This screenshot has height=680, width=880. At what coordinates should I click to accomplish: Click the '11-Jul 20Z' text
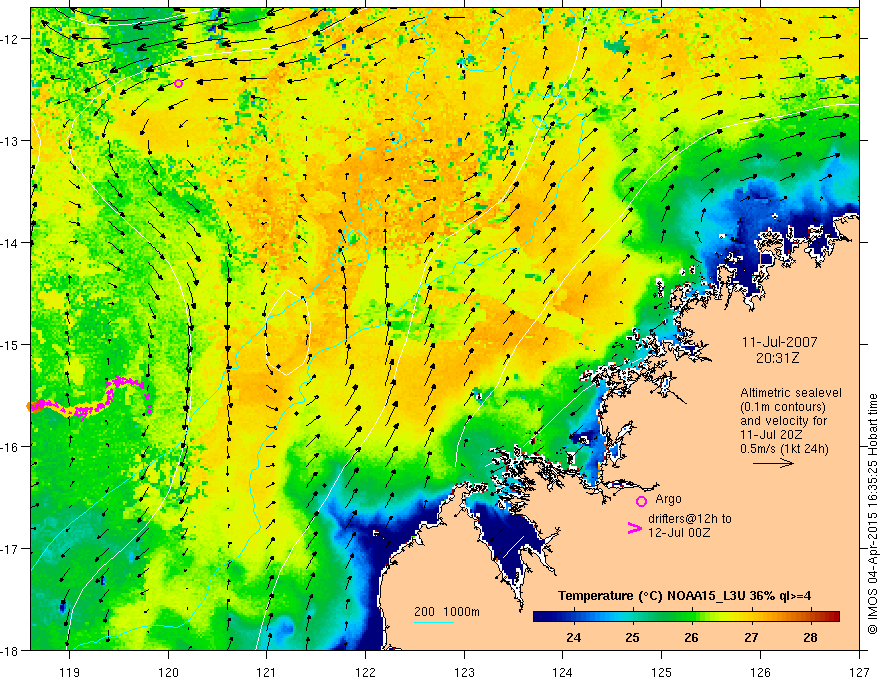point(771,435)
